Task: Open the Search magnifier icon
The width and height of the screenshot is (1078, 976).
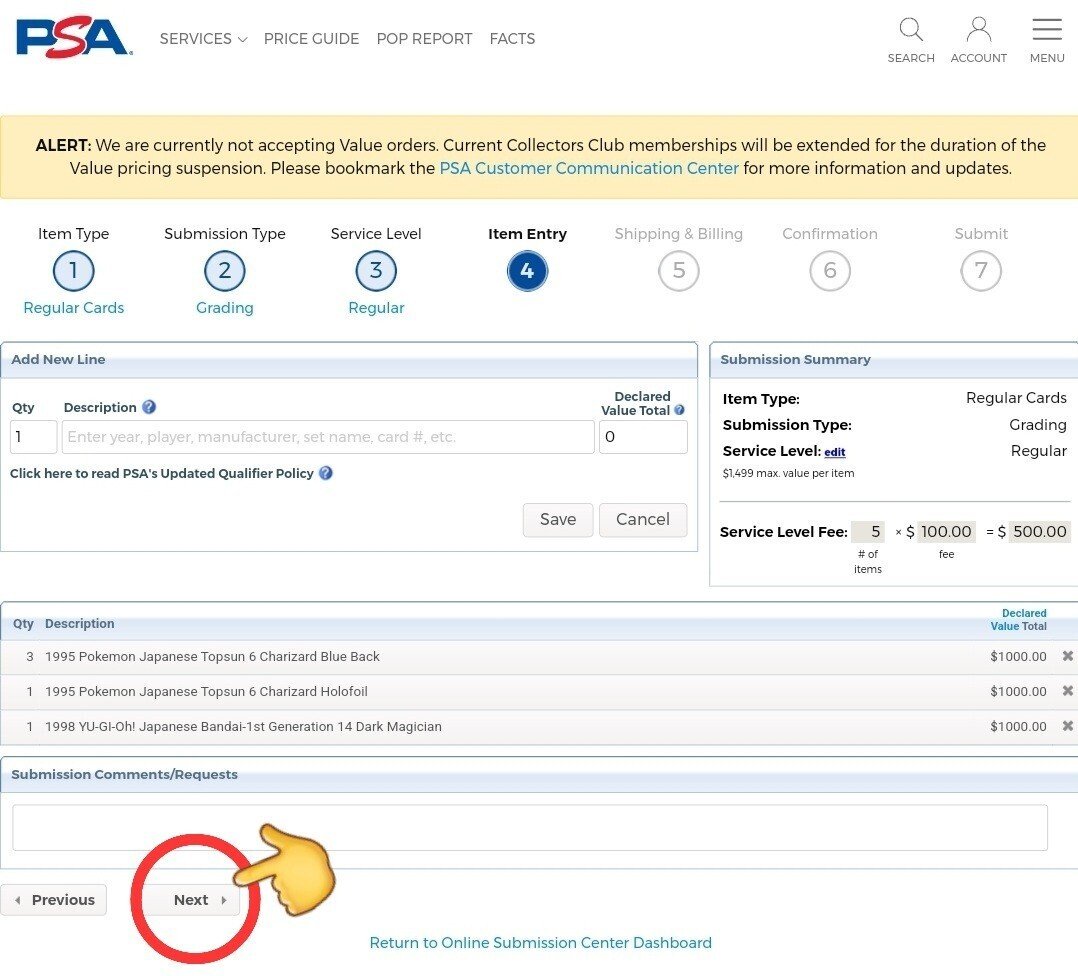Action: coord(911,30)
